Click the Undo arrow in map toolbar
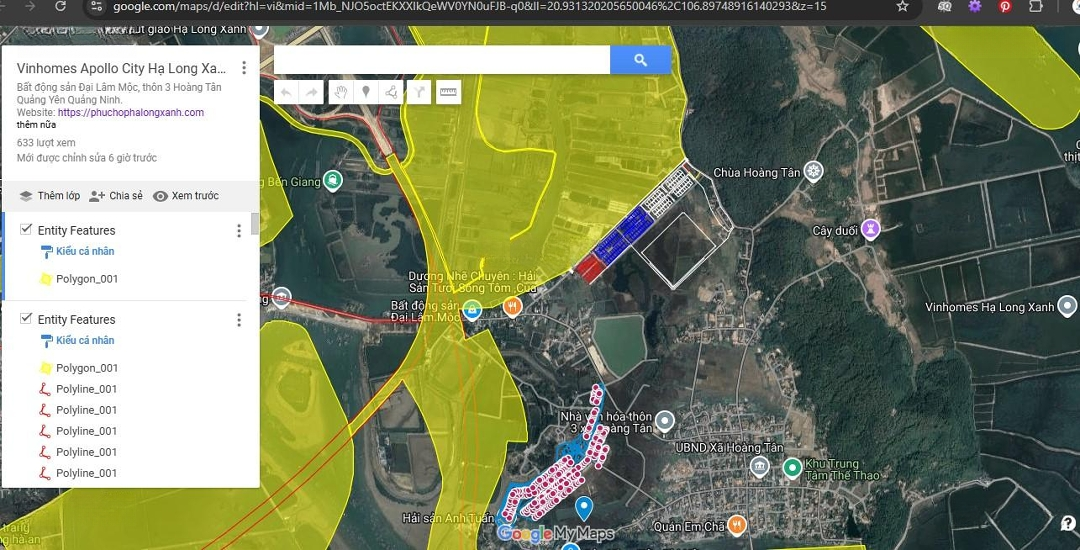This screenshot has width=1080, height=550. click(285, 92)
